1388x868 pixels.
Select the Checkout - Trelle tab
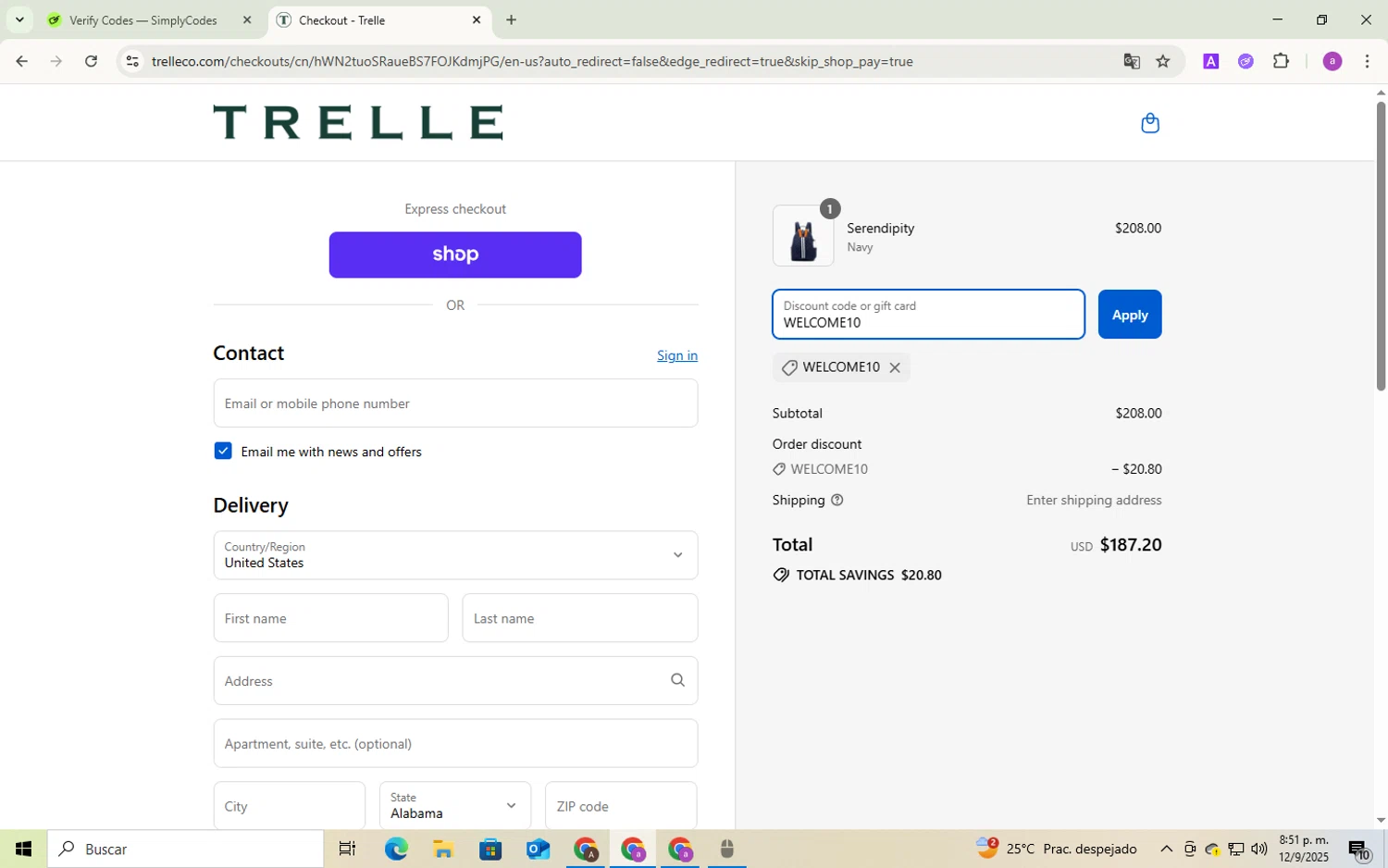click(380, 19)
